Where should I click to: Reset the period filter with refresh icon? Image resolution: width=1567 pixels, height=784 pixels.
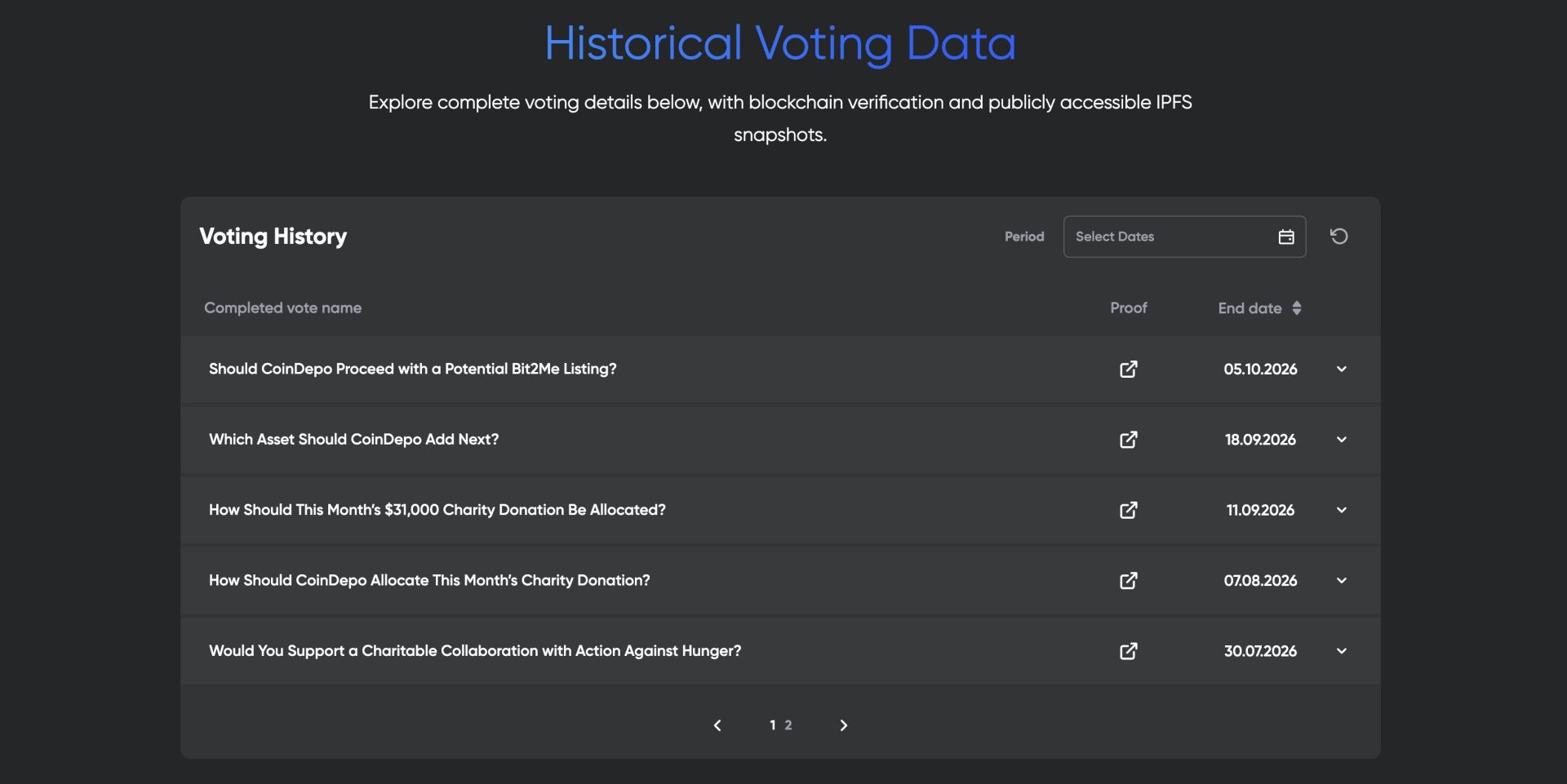pos(1338,237)
